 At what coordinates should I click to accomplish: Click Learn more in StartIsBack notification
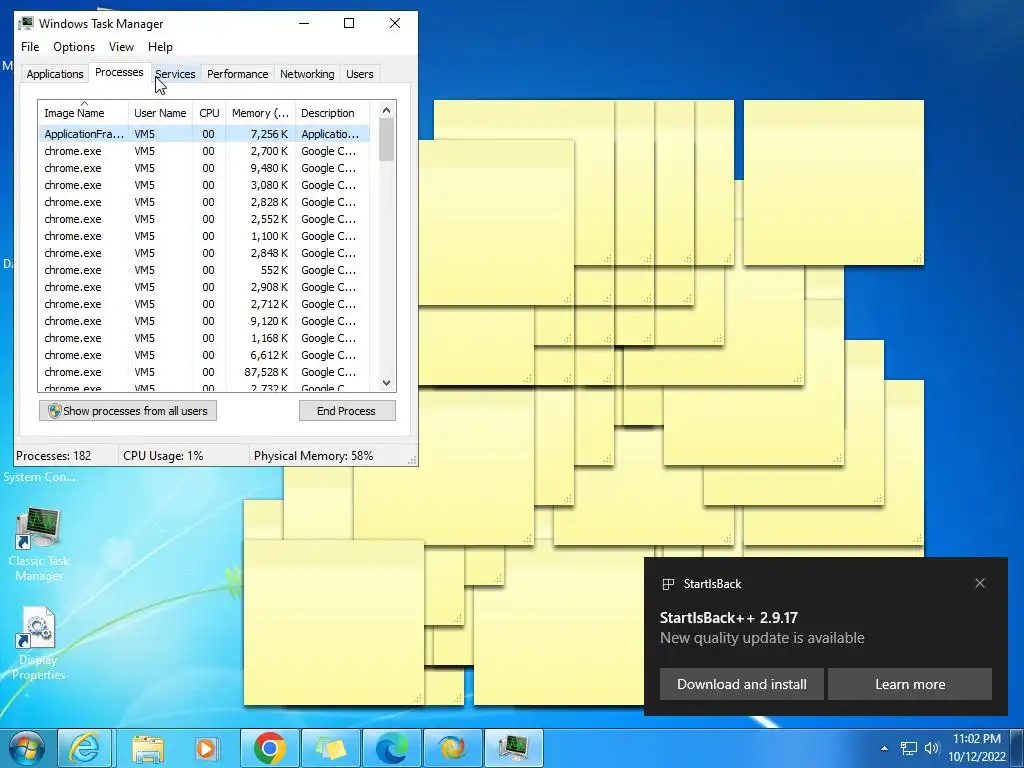click(x=910, y=684)
